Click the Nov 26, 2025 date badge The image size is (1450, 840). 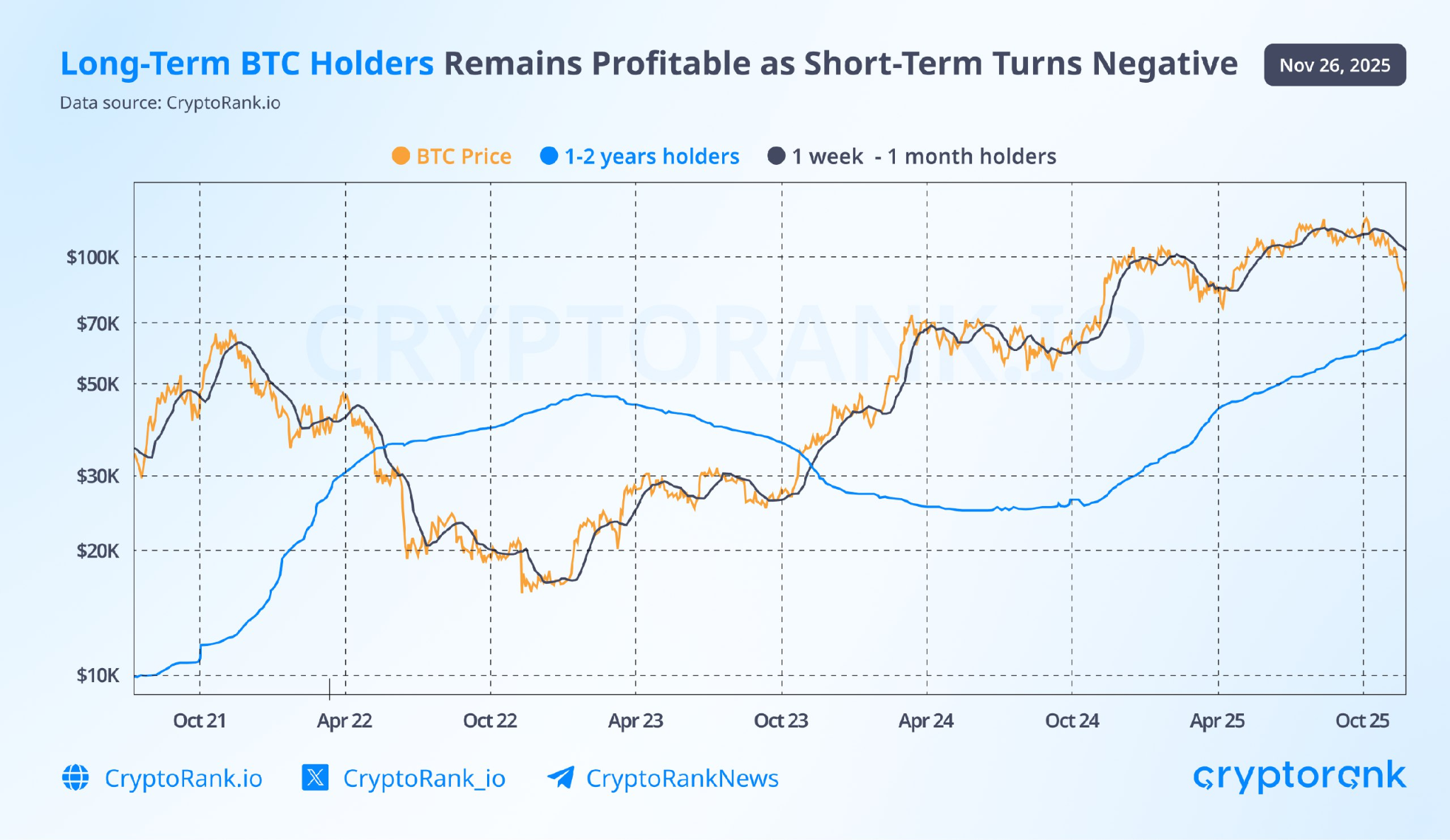[1335, 65]
